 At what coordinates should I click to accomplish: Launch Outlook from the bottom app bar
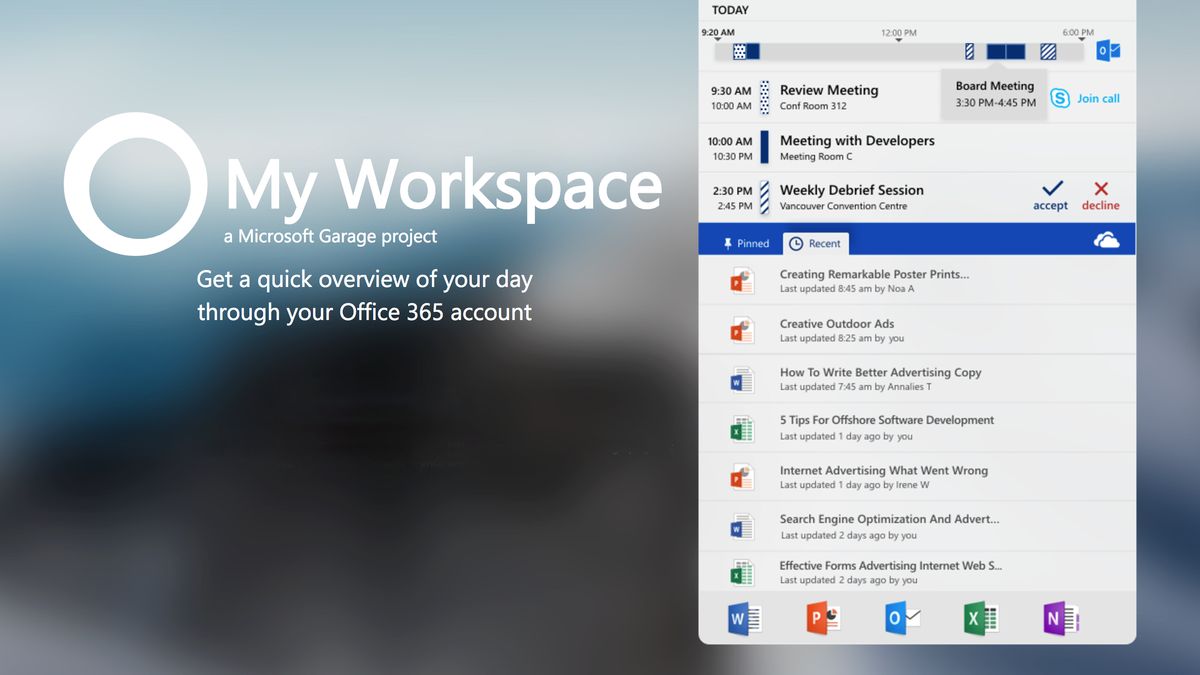pos(903,619)
